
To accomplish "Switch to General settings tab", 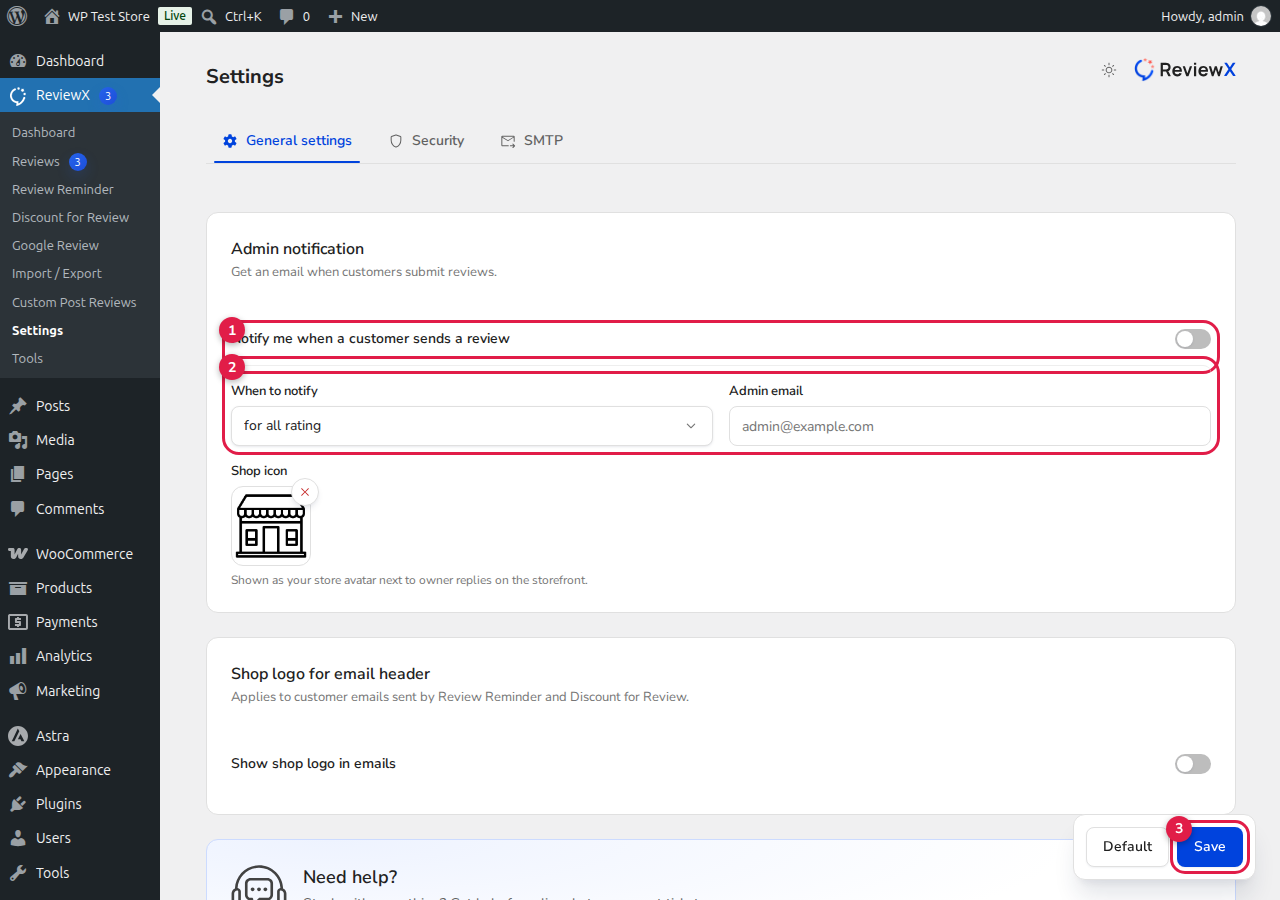I will click(287, 141).
